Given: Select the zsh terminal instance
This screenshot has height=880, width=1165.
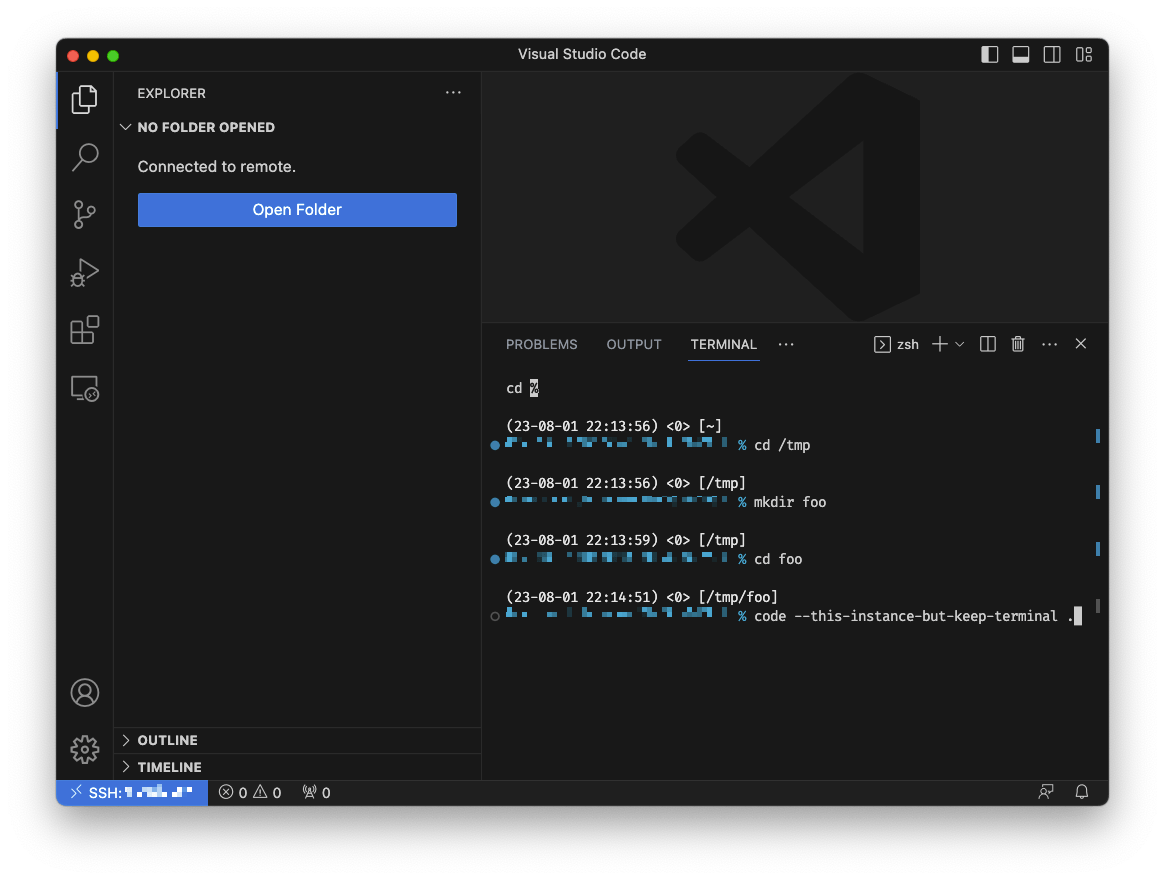Looking at the screenshot, I should pyautogui.click(x=897, y=344).
